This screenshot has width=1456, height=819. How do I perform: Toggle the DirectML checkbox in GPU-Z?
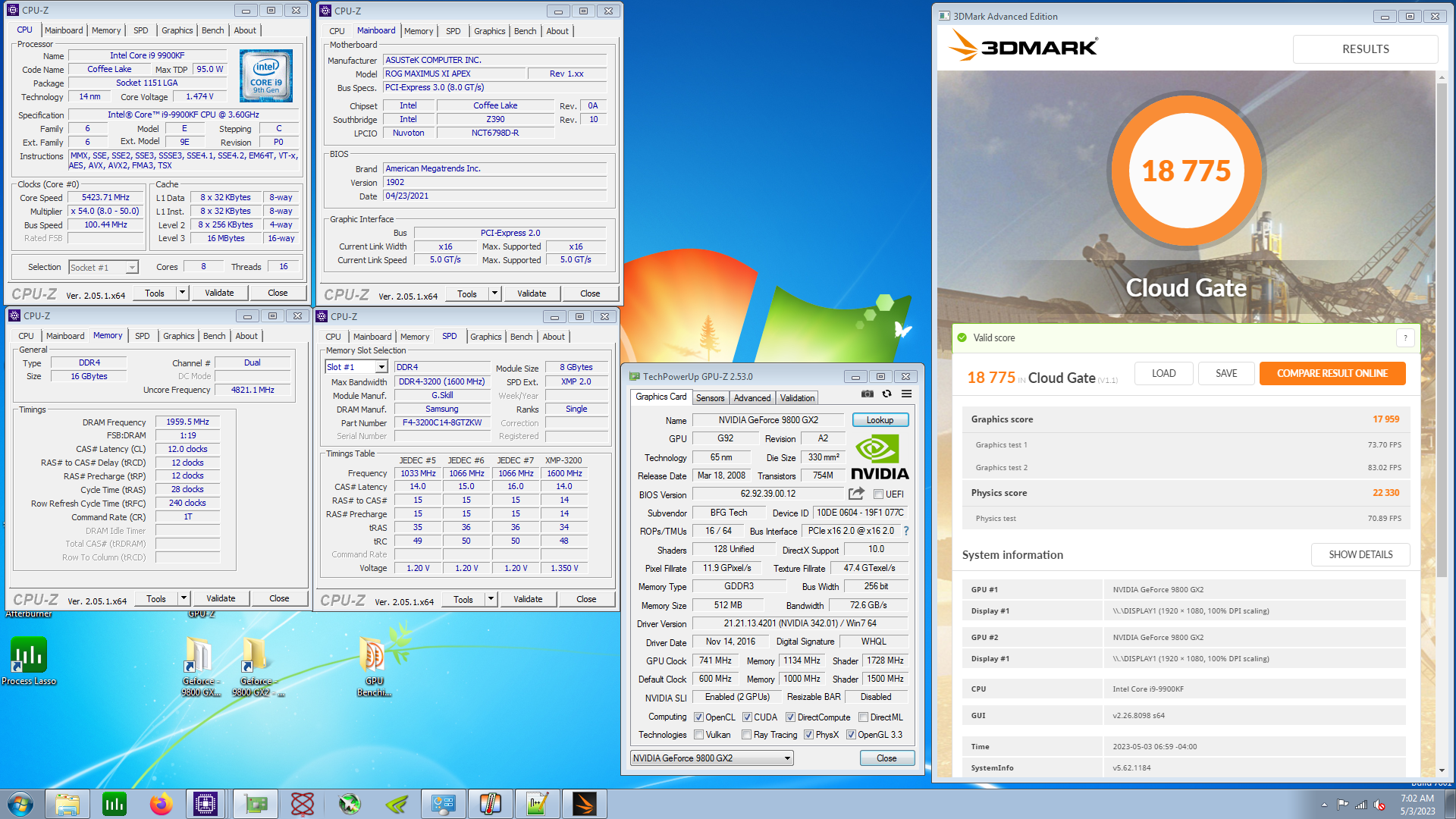click(x=863, y=717)
